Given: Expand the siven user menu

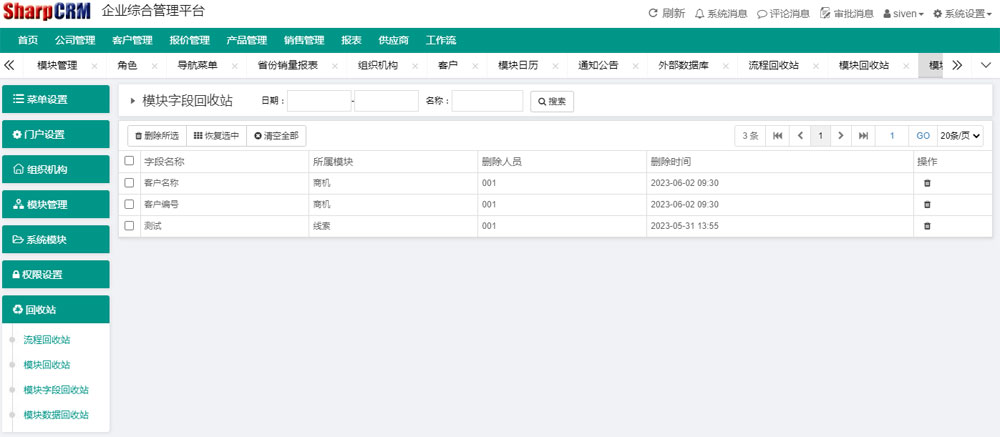Looking at the screenshot, I should coord(903,14).
